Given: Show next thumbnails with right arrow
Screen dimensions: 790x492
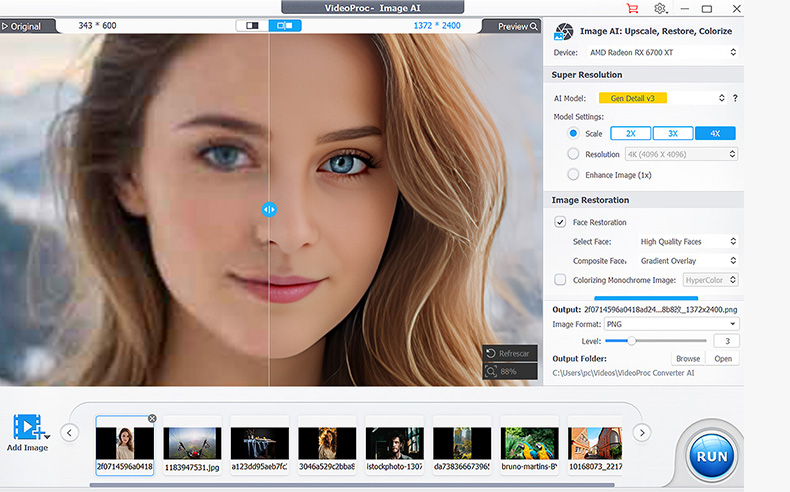Looking at the screenshot, I should (642, 433).
